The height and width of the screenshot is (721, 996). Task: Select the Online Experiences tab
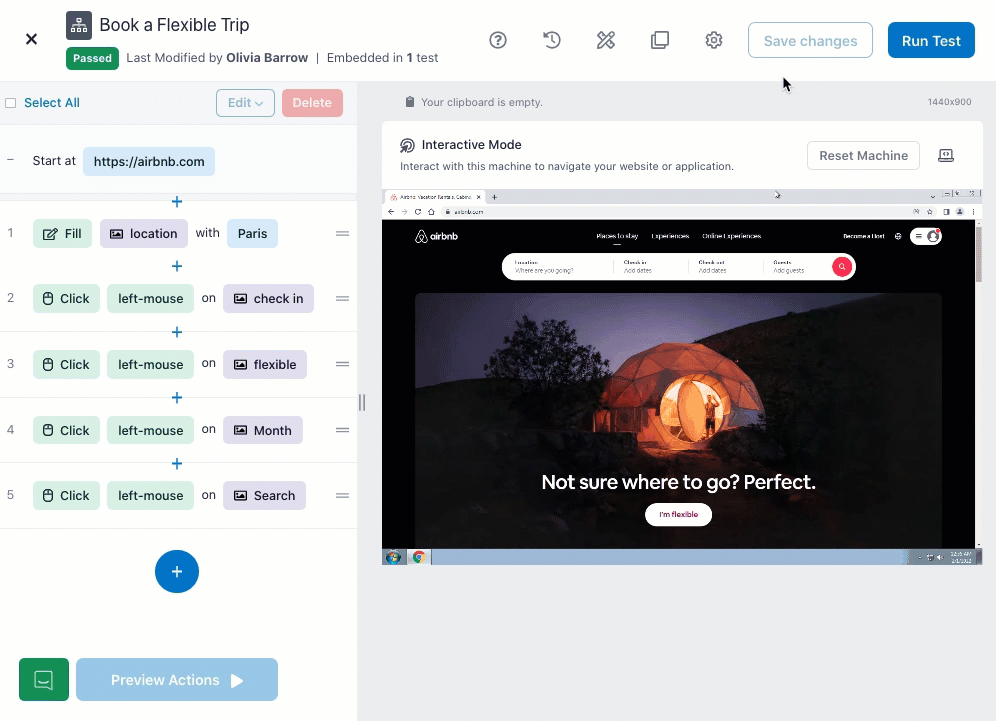pyautogui.click(x=731, y=236)
